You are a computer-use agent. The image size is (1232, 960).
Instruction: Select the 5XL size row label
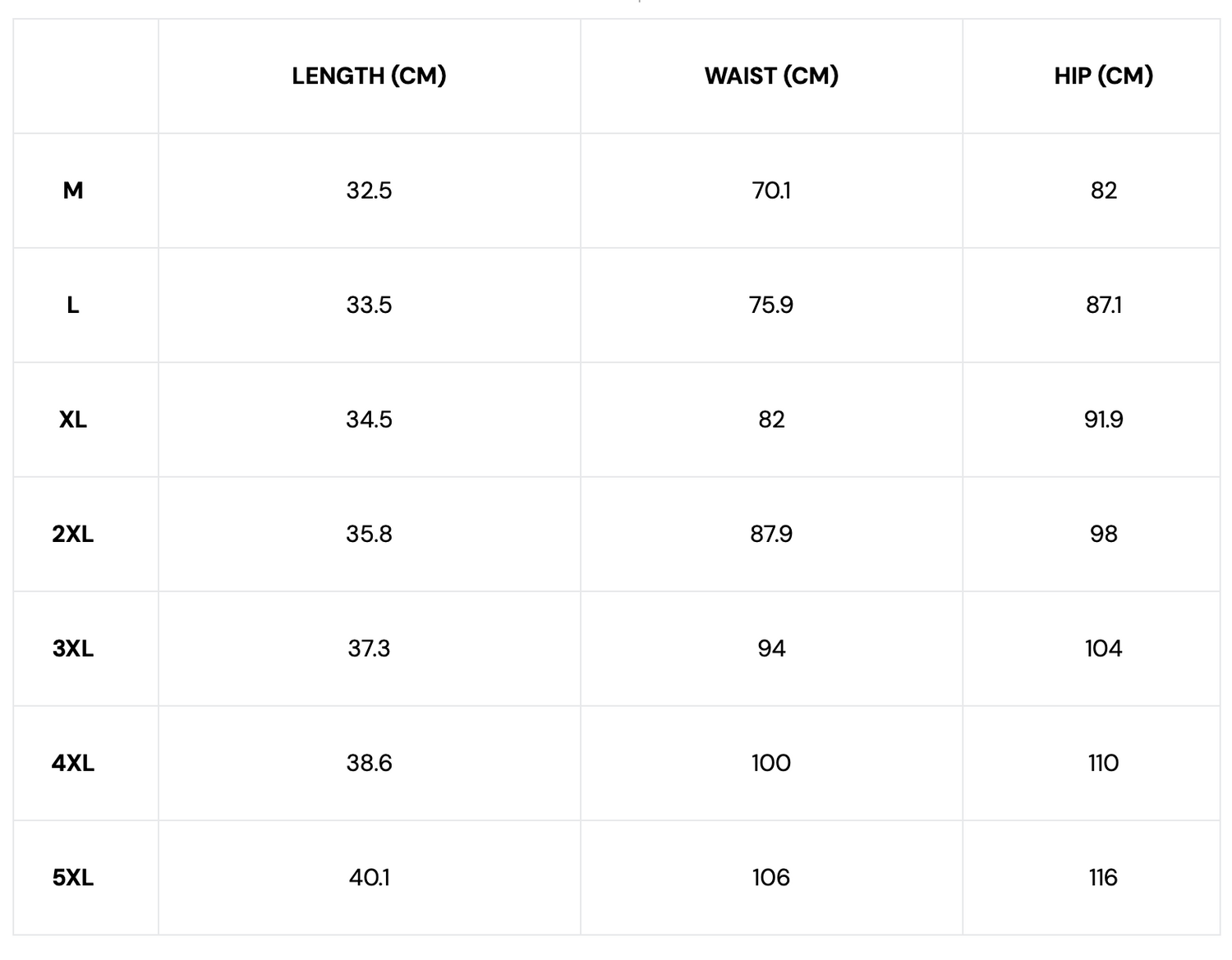click(73, 878)
